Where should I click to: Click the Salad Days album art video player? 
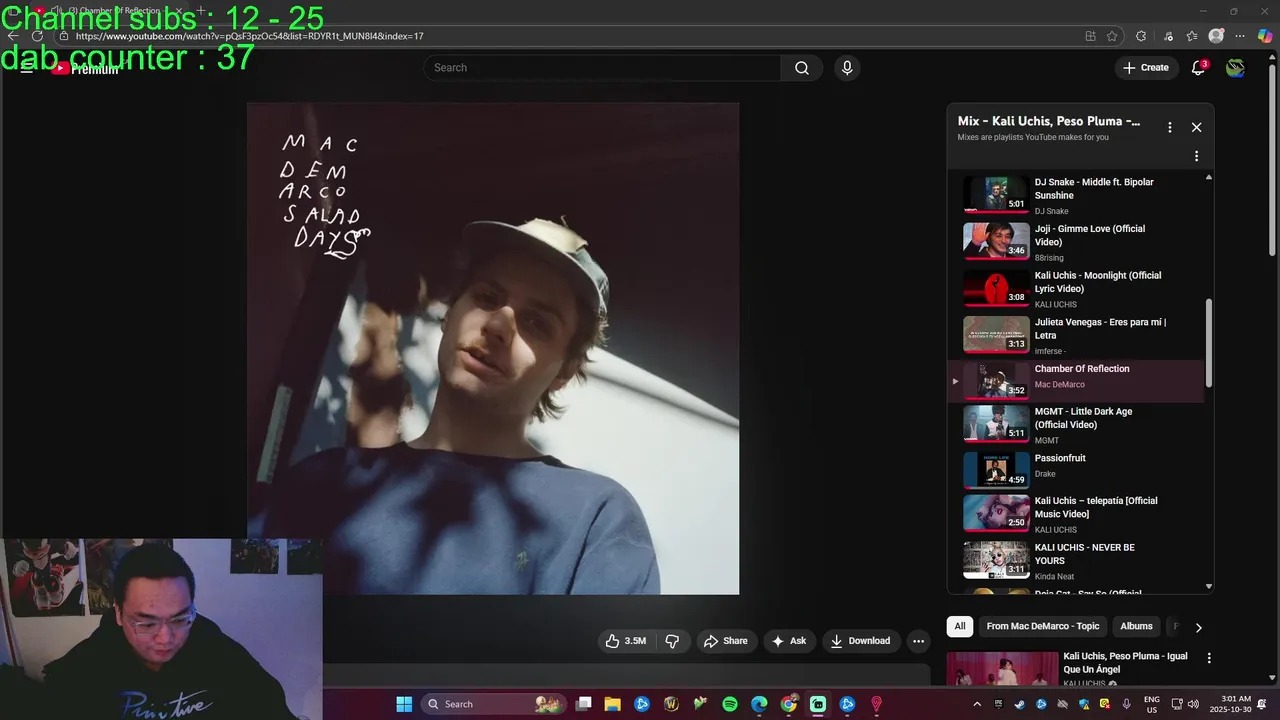[x=493, y=349]
